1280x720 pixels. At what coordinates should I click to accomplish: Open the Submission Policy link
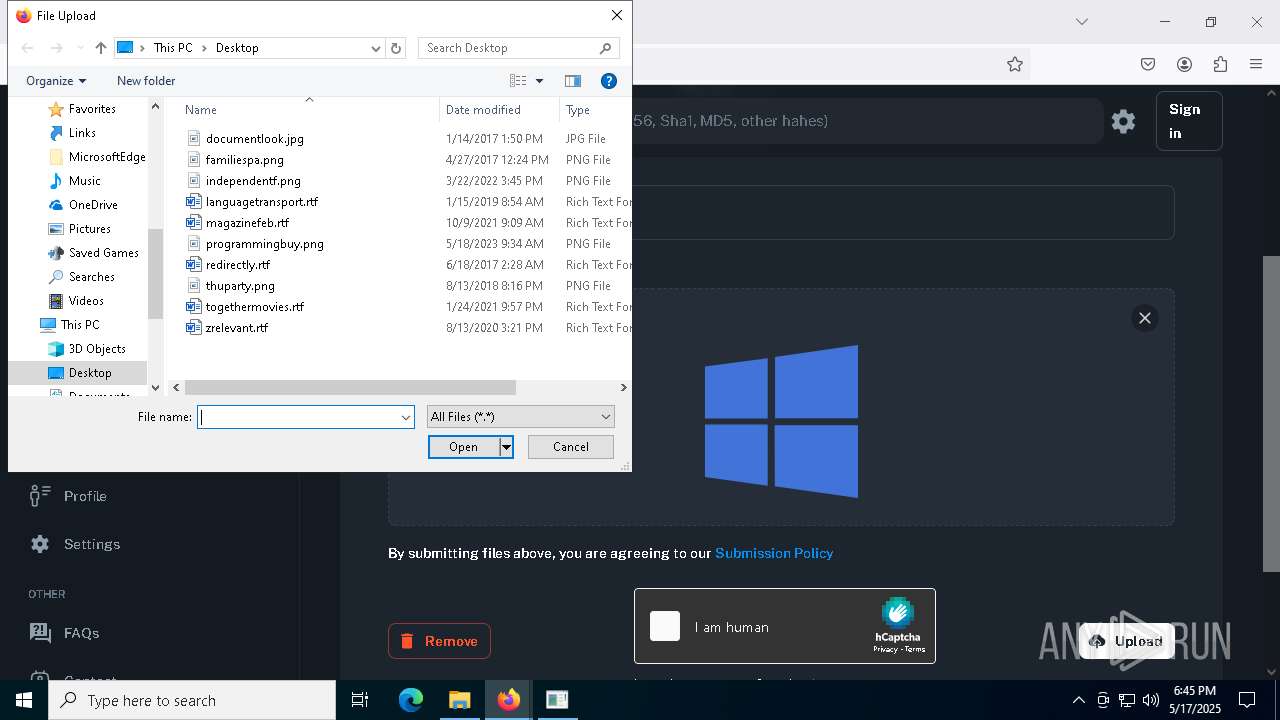pos(774,553)
